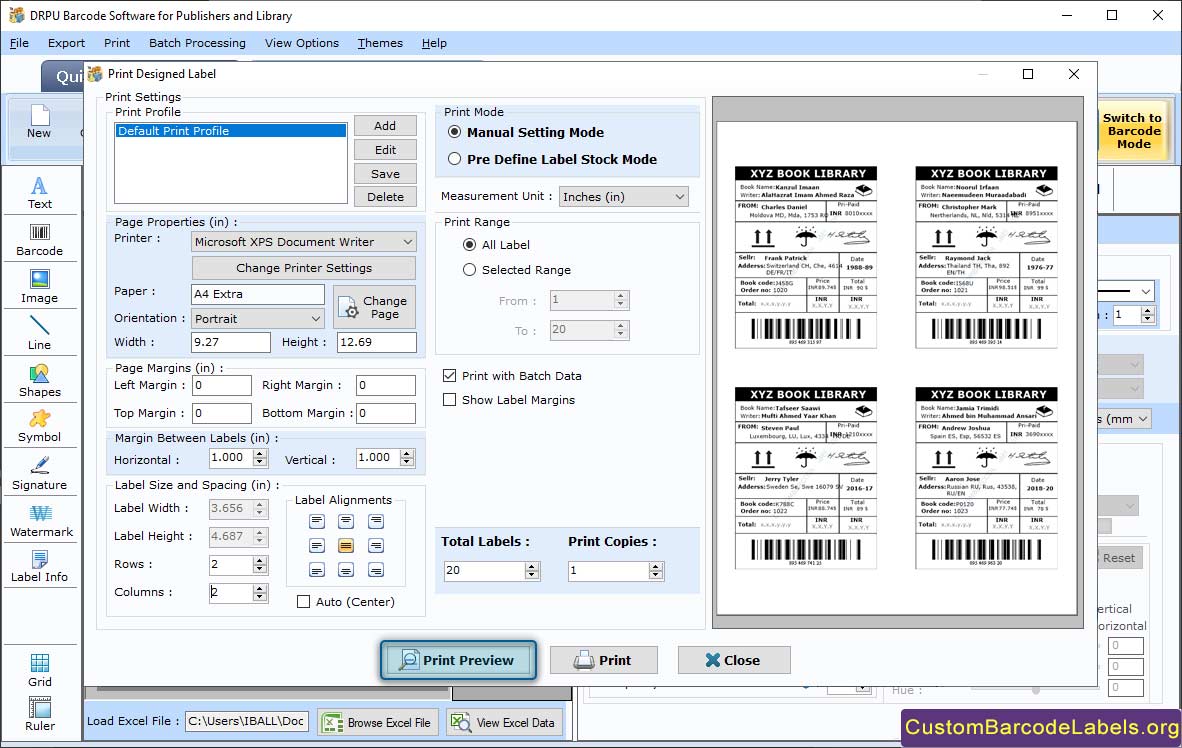Viewport: 1182px width, 748px height.
Task: Toggle the Ruler tool in sidebar
Action: (x=39, y=714)
